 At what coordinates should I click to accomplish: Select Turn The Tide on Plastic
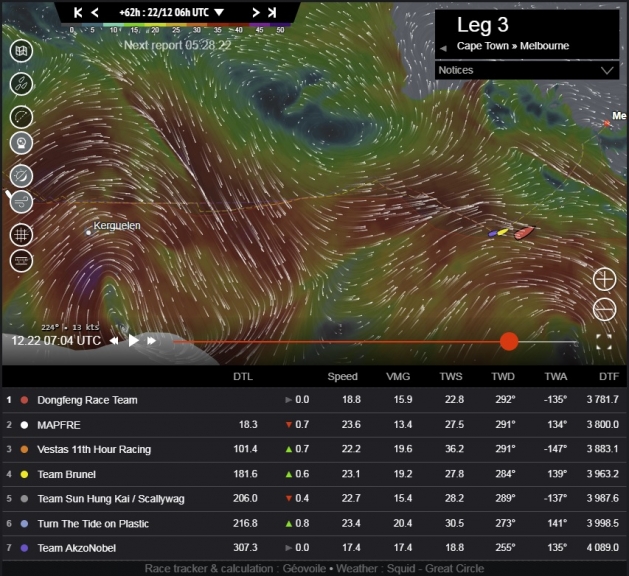pos(314,523)
